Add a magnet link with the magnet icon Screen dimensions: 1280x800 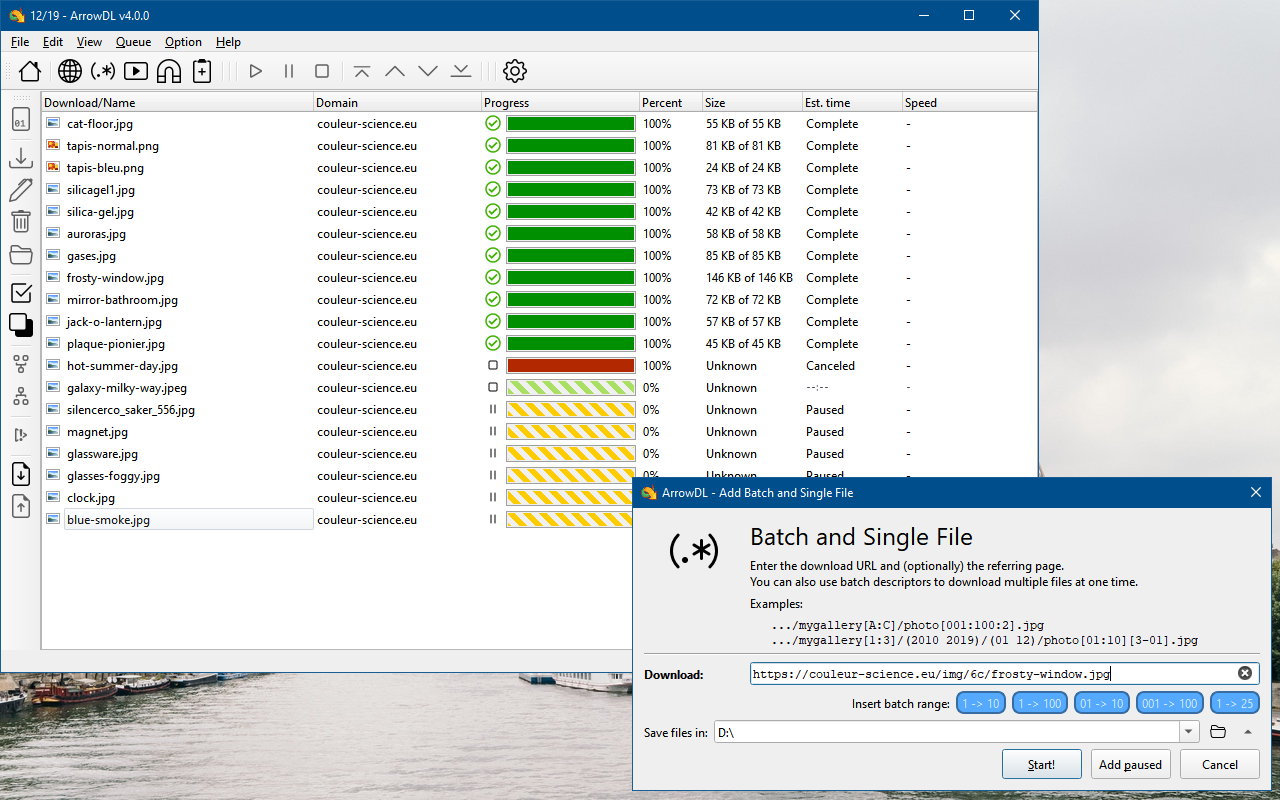pos(167,71)
